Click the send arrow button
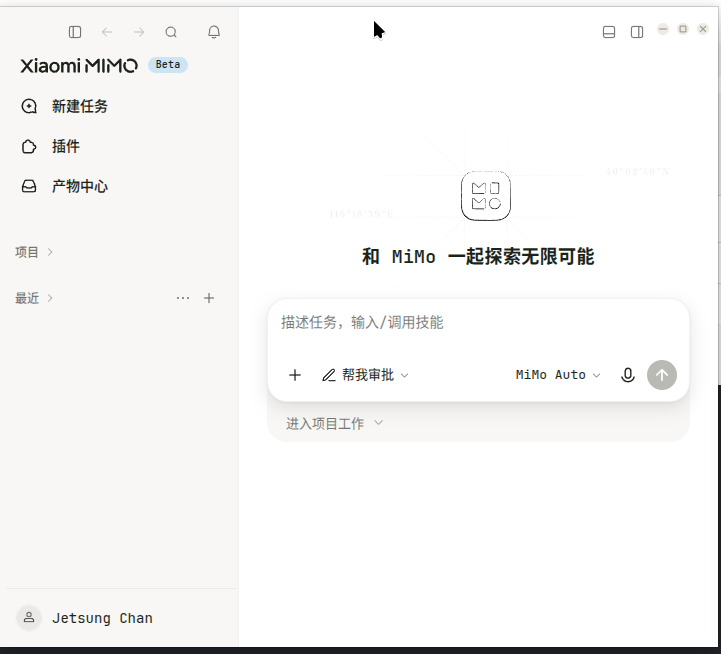Viewport: 721px width, 654px height. 662,375
